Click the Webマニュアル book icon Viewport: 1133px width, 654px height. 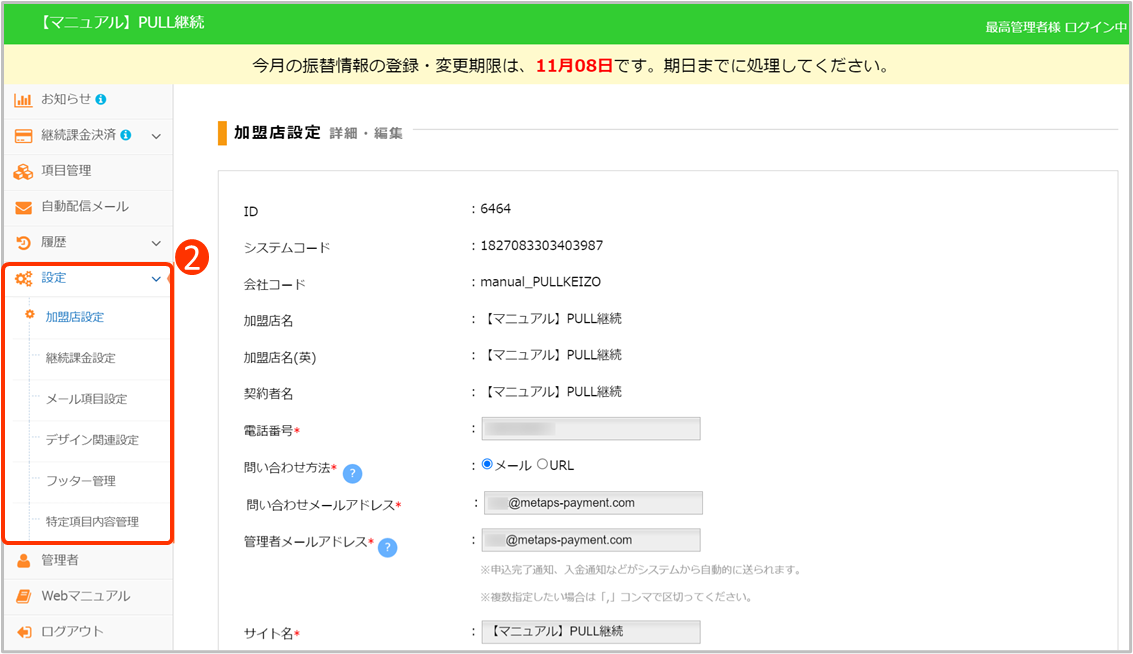23,597
